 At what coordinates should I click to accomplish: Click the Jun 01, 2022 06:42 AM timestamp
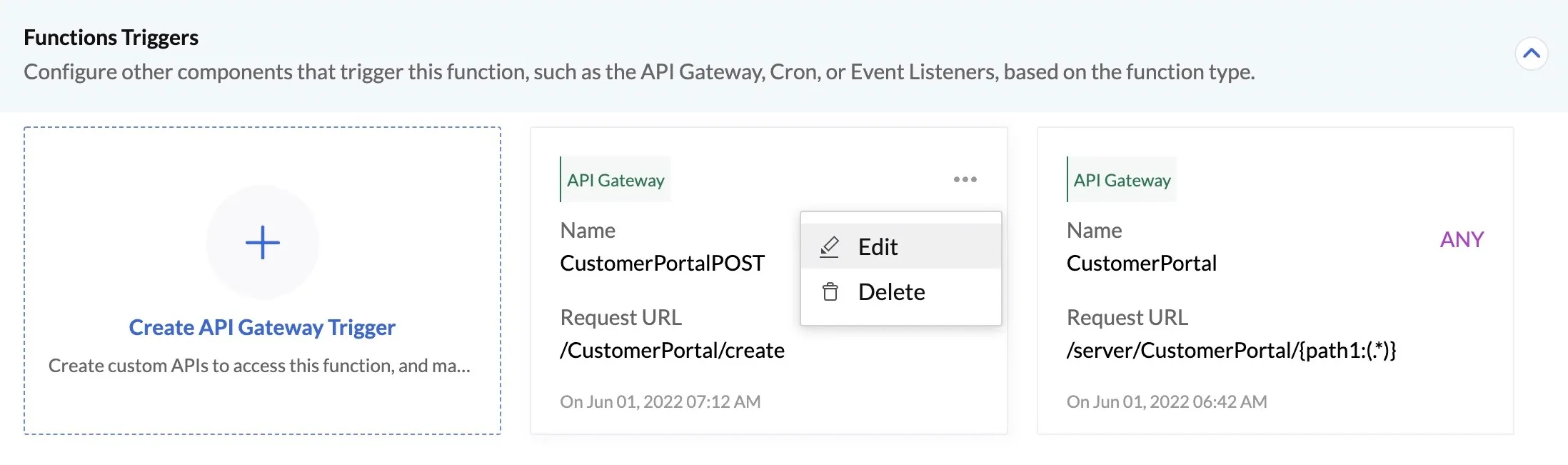point(1167,401)
